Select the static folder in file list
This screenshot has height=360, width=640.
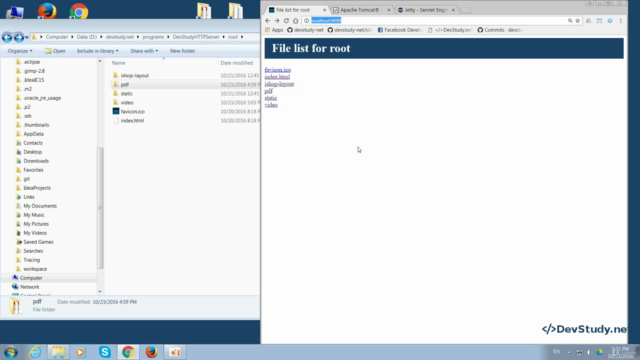click(127, 93)
